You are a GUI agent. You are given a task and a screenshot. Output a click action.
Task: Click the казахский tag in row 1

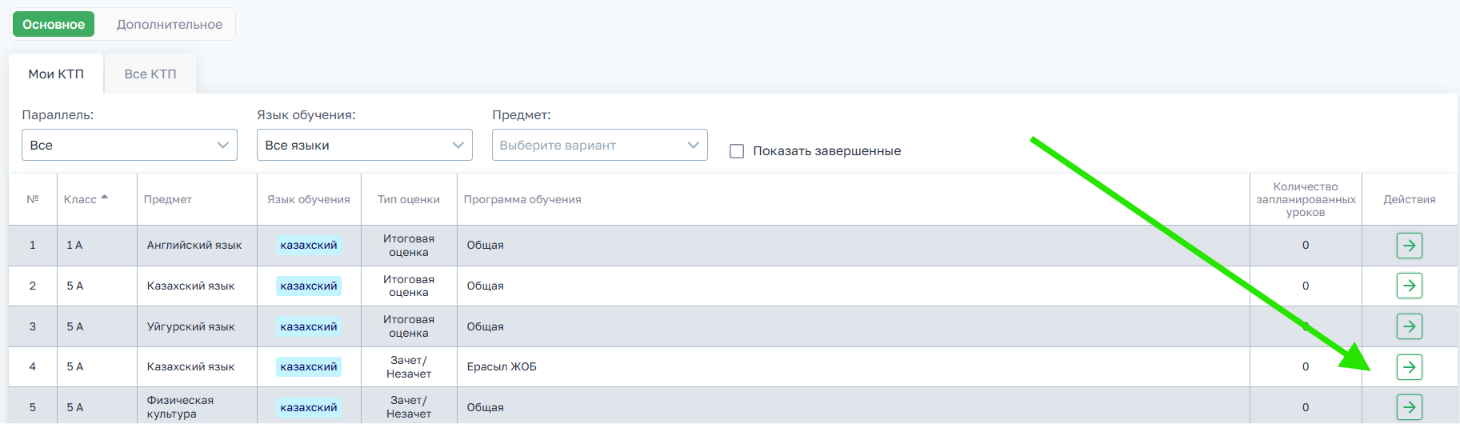point(308,246)
